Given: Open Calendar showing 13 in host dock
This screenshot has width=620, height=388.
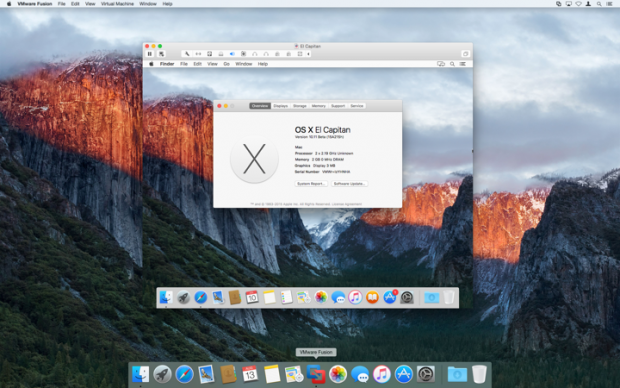Looking at the screenshot, I should point(250,374).
